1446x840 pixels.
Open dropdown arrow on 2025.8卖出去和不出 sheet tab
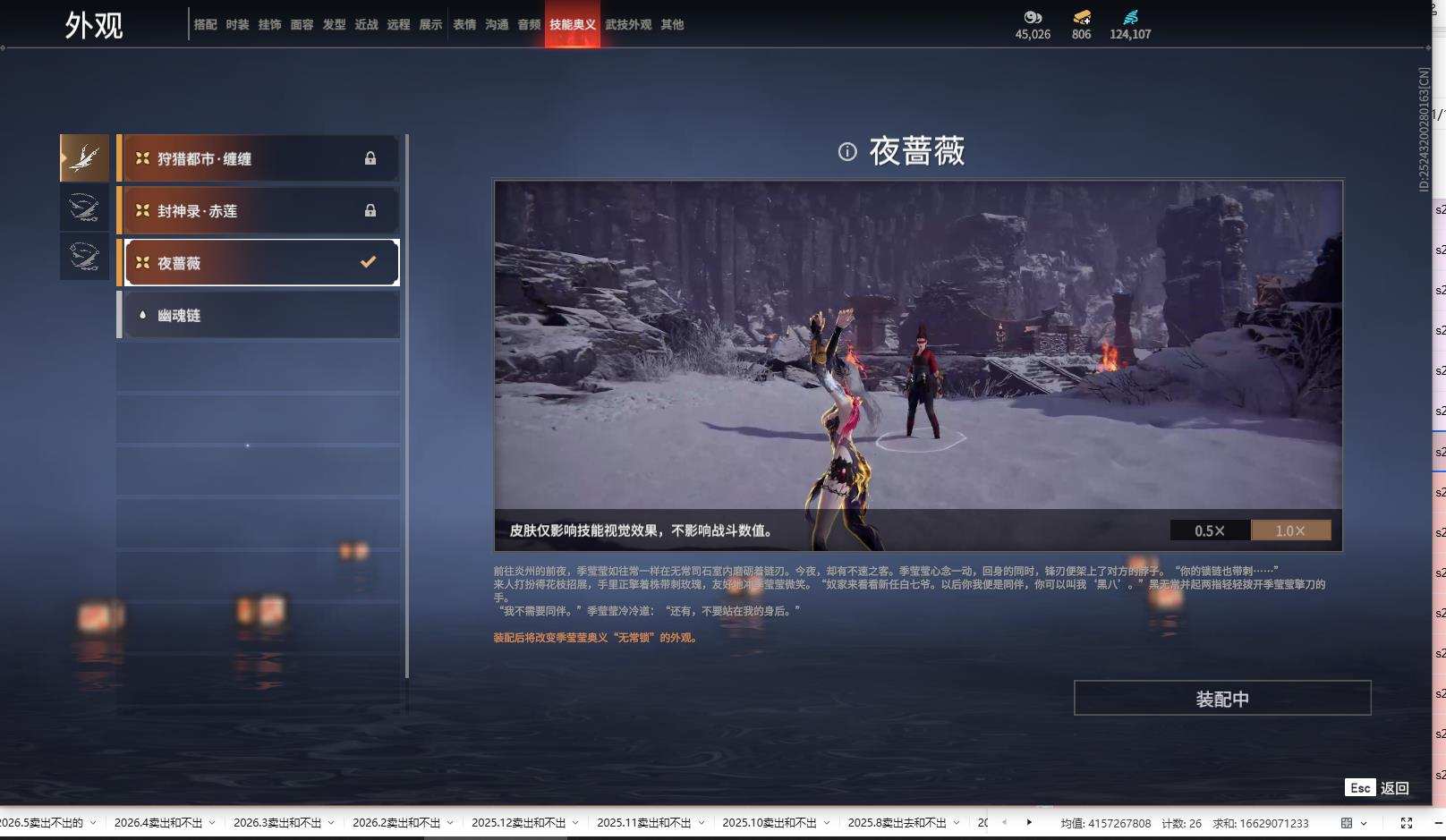pos(957,823)
